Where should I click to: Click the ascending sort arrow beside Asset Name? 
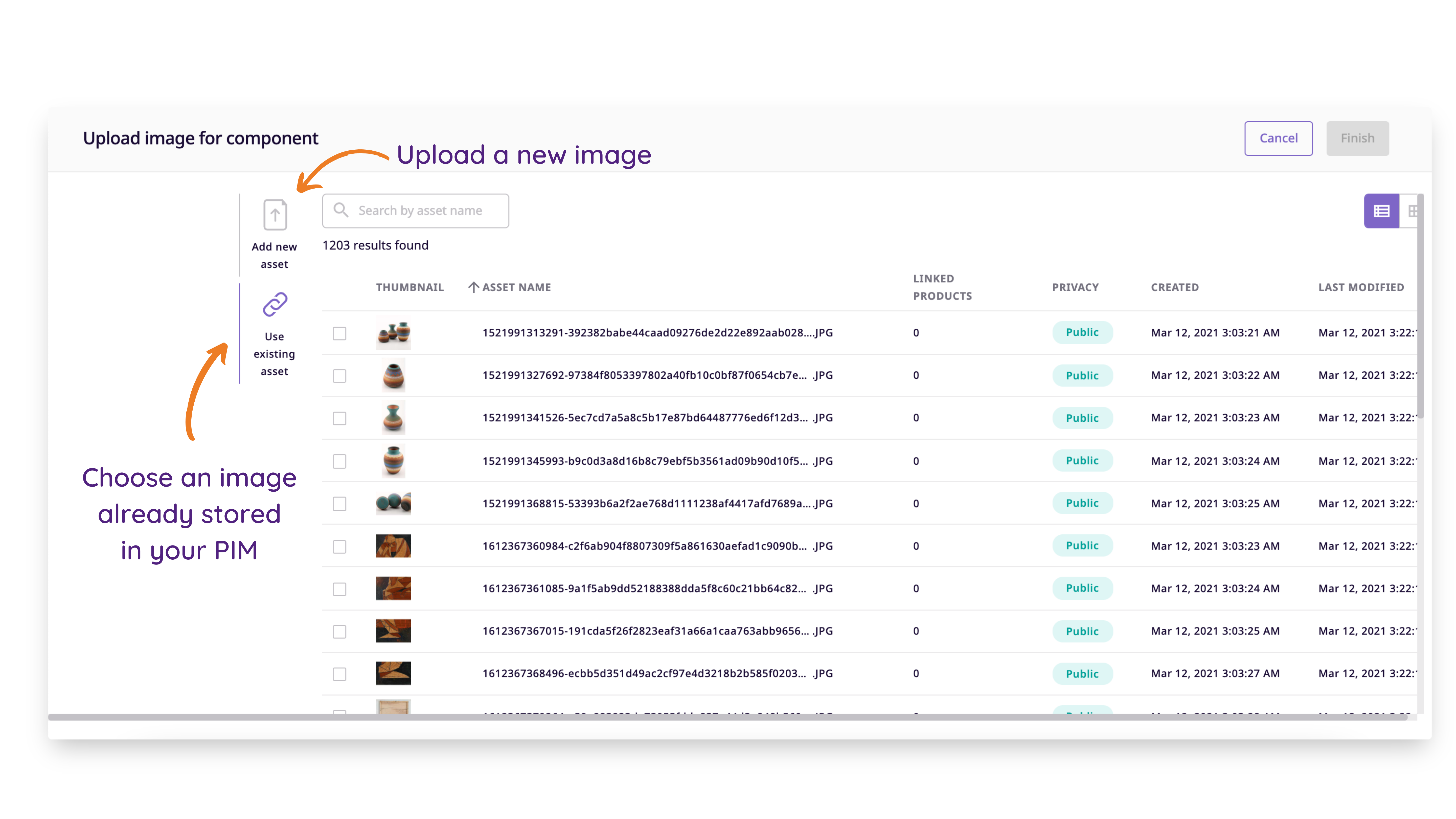tap(473, 287)
